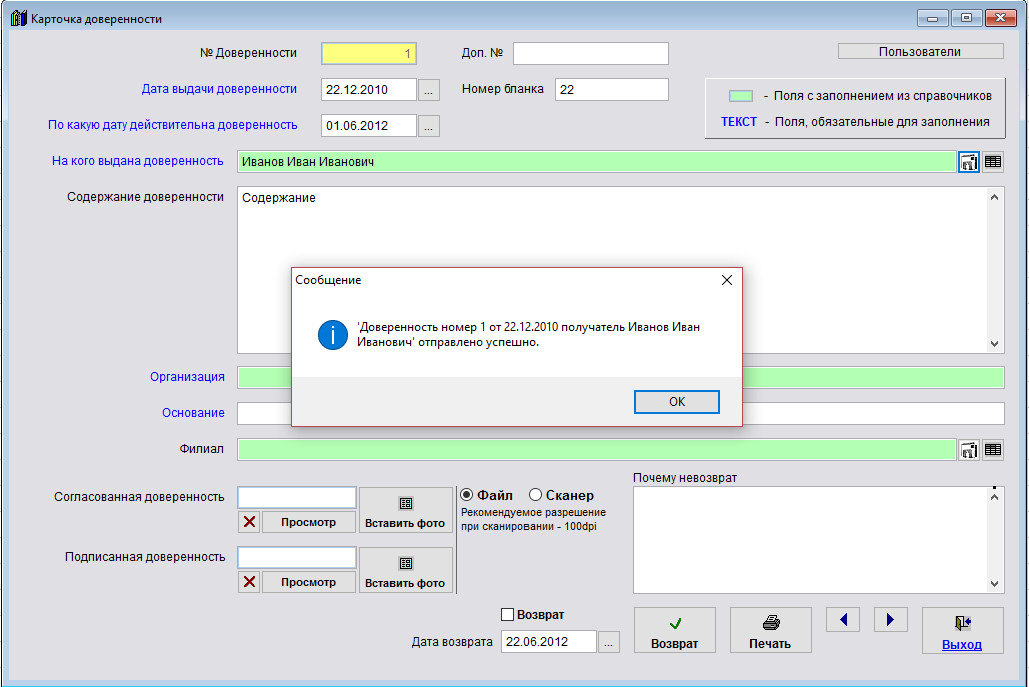Click table list icon beside Филиал field

993,449
